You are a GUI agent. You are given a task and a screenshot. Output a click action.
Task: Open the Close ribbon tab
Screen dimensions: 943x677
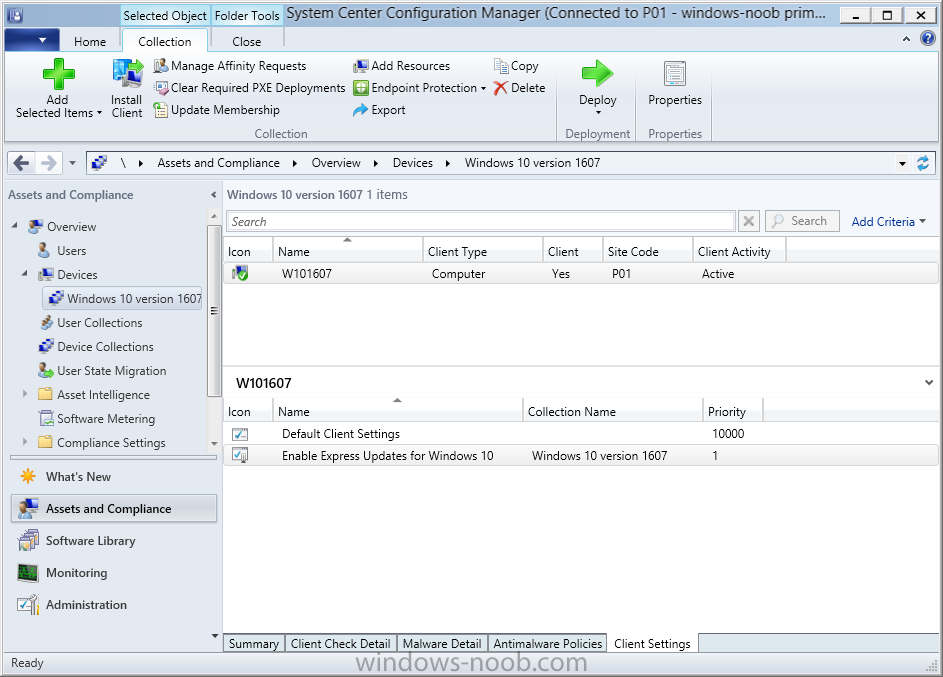247,41
